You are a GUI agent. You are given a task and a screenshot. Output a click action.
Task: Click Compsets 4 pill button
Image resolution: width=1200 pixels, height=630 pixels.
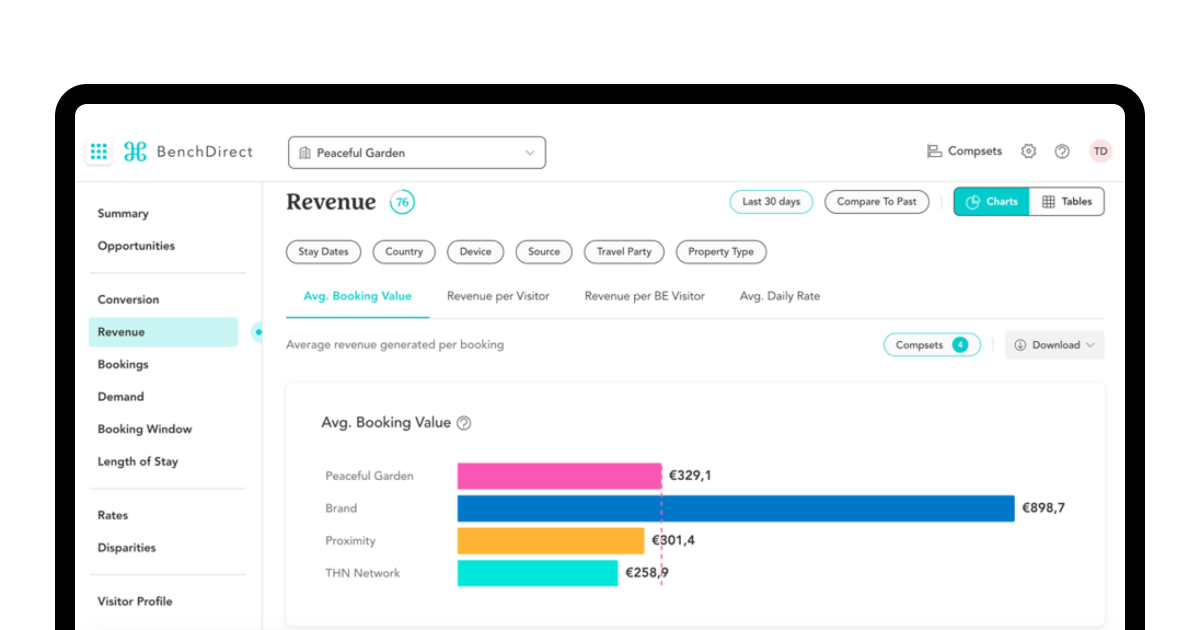[931, 345]
